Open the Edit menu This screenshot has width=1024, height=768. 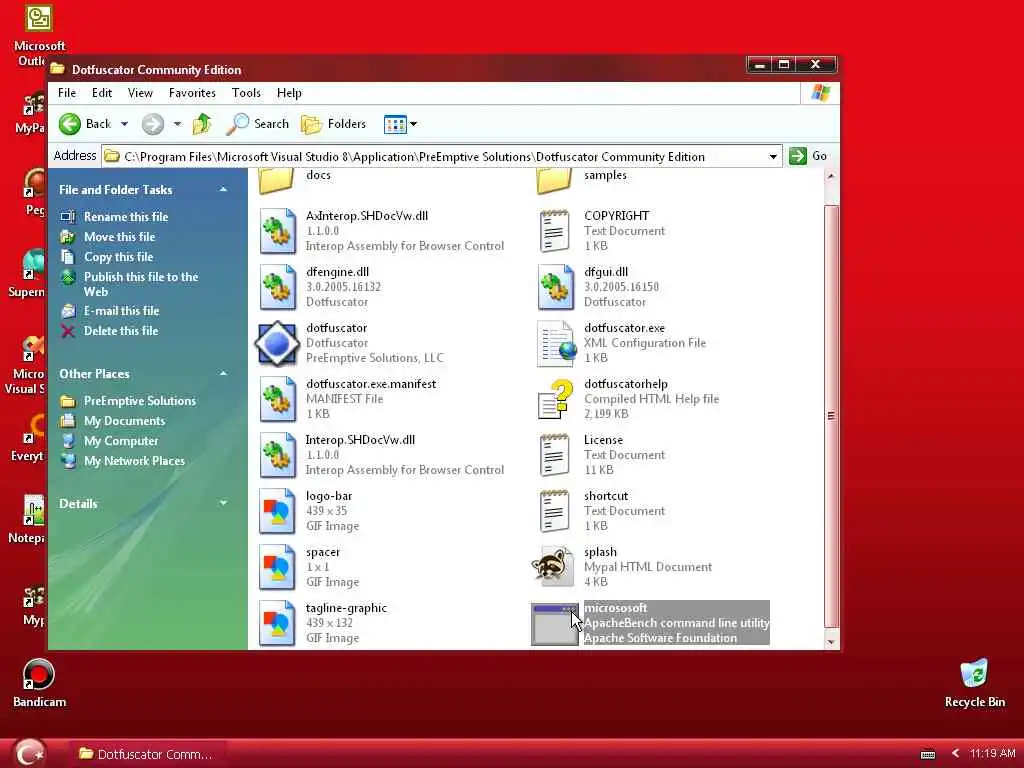102,93
